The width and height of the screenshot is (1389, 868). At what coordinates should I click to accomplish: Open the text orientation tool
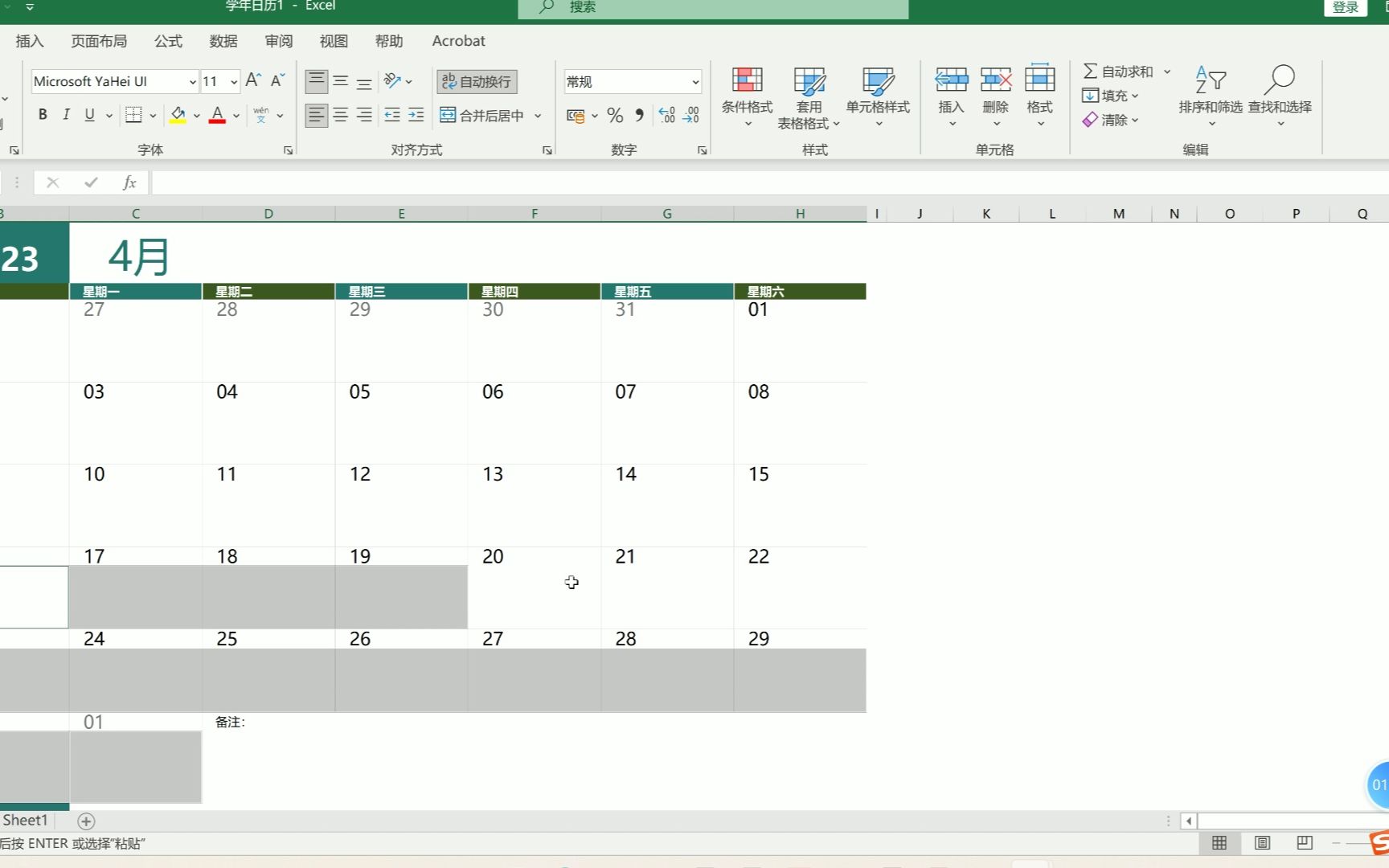coord(392,80)
